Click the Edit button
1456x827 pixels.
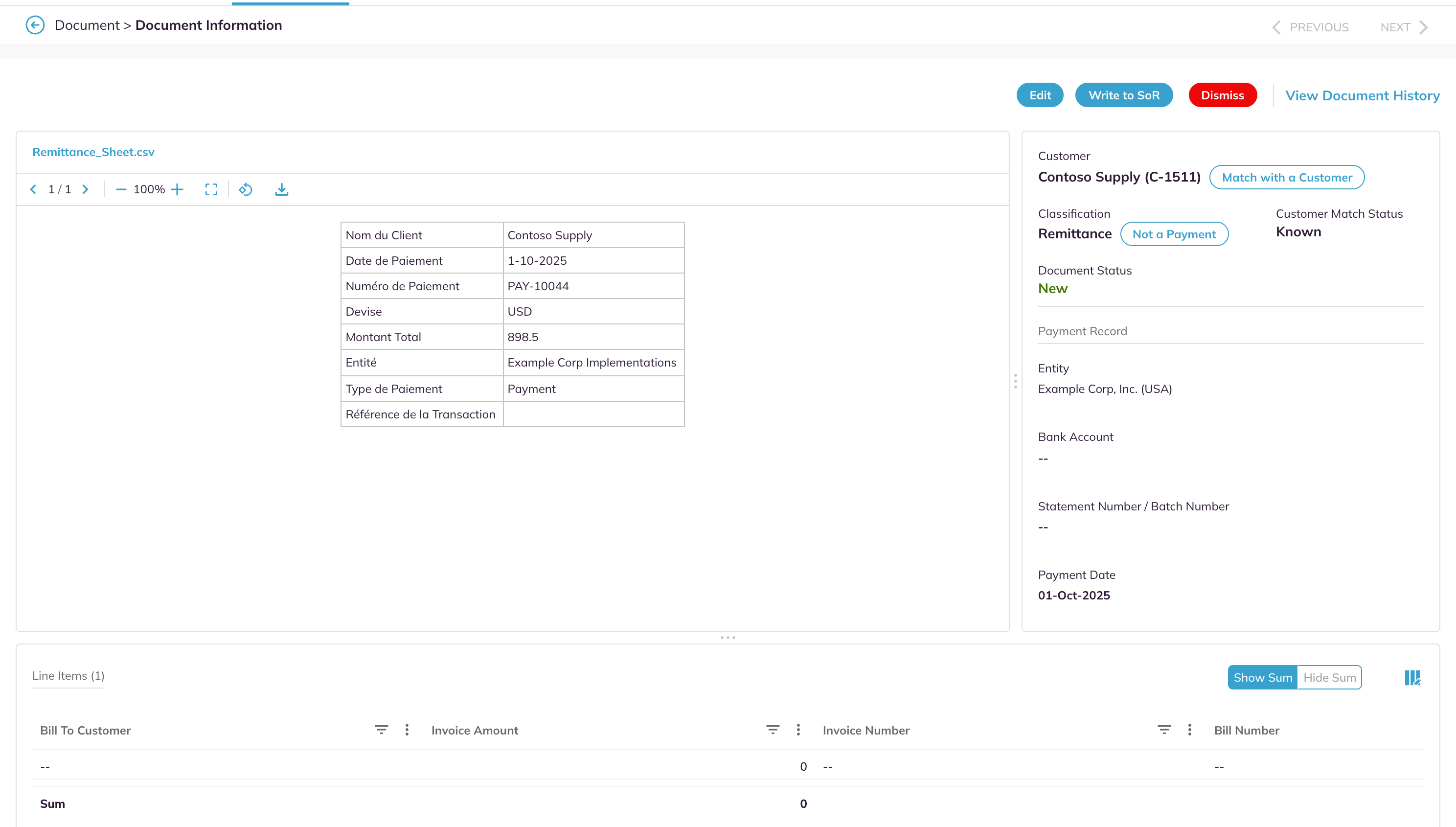[1040, 95]
